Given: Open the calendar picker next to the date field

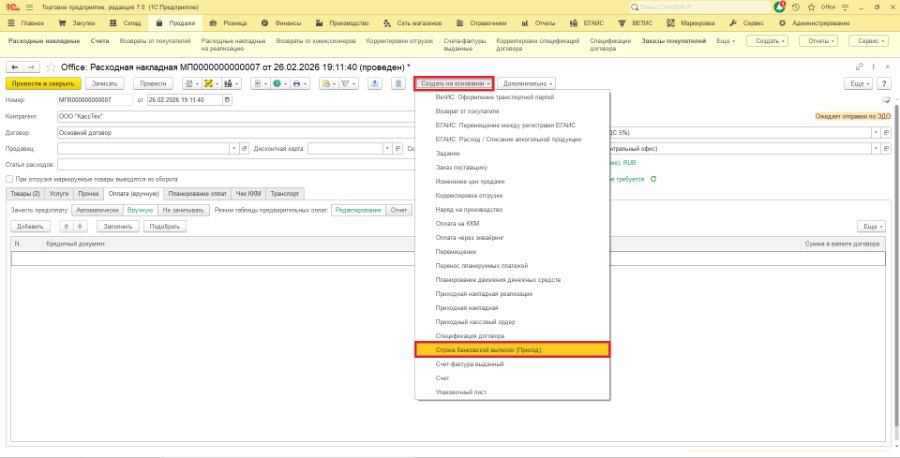Looking at the screenshot, I should point(227,100).
